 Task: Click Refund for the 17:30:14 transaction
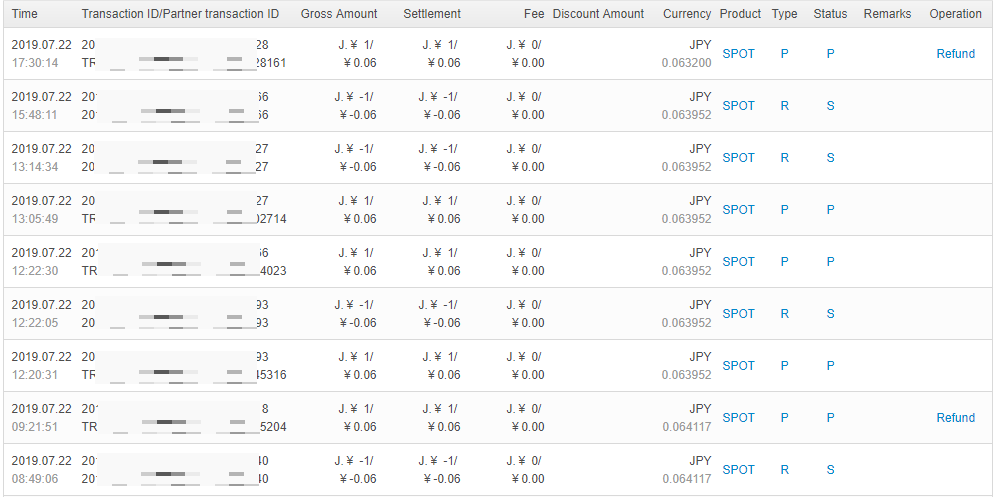955,54
